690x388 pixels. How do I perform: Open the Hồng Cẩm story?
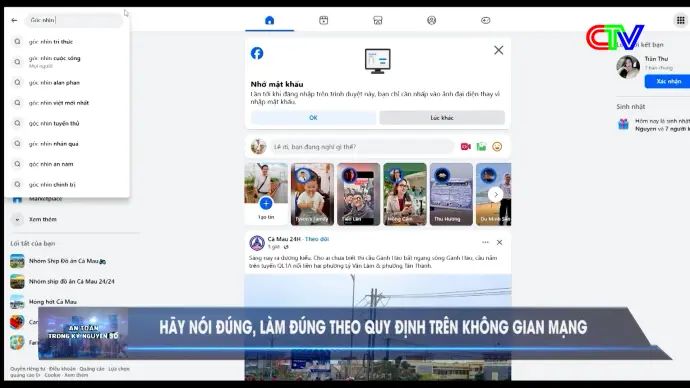(404, 194)
